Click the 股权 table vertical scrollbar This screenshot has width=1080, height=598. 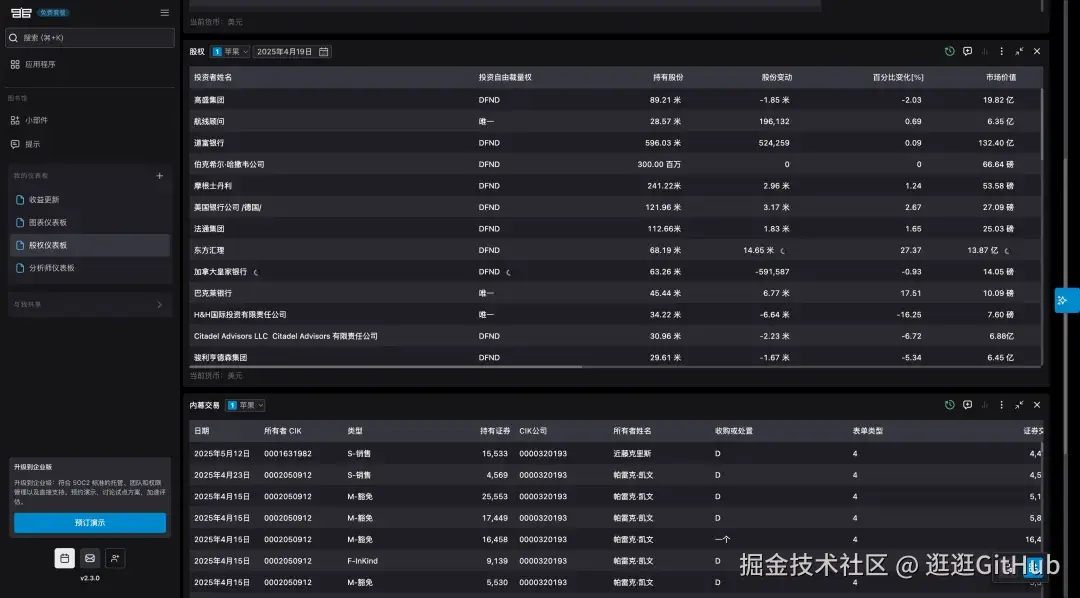click(1041, 124)
